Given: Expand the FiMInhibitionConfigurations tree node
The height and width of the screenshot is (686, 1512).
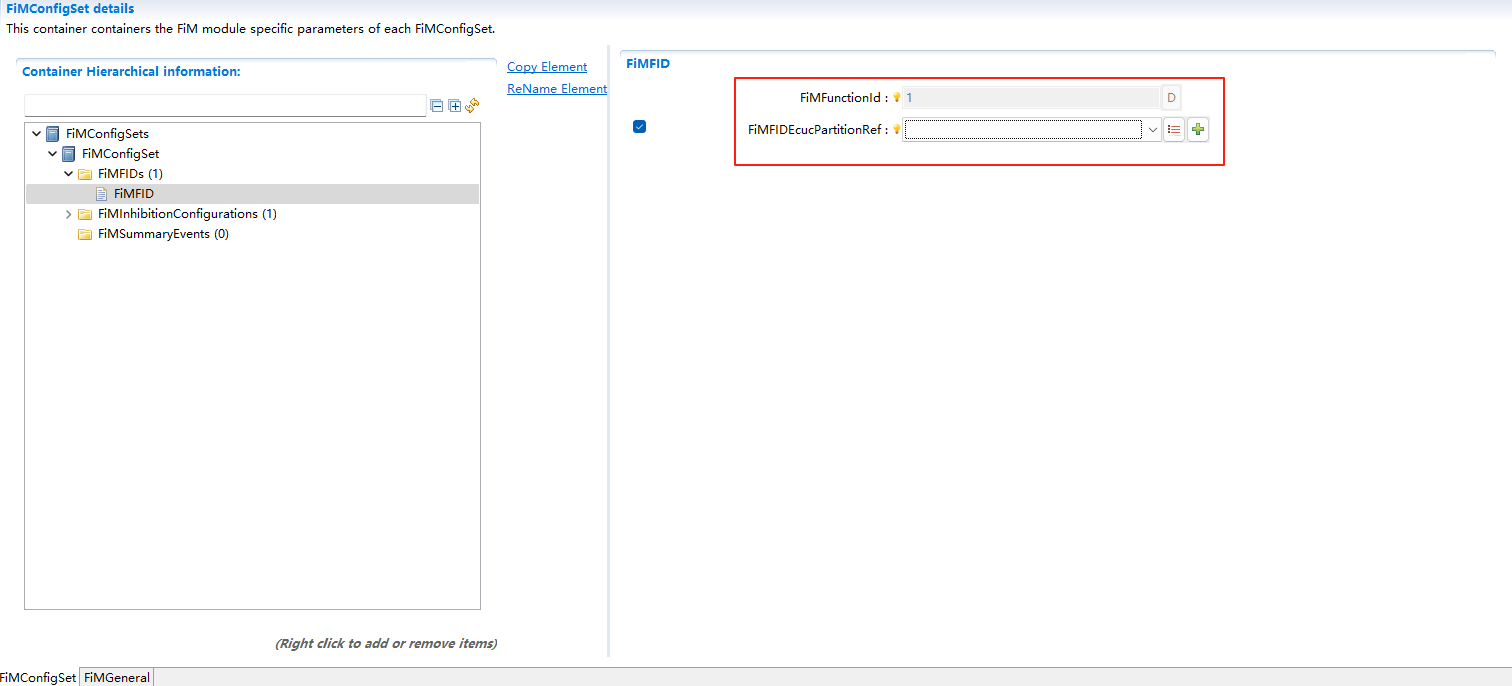Looking at the screenshot, I should [x=68, y=213].
